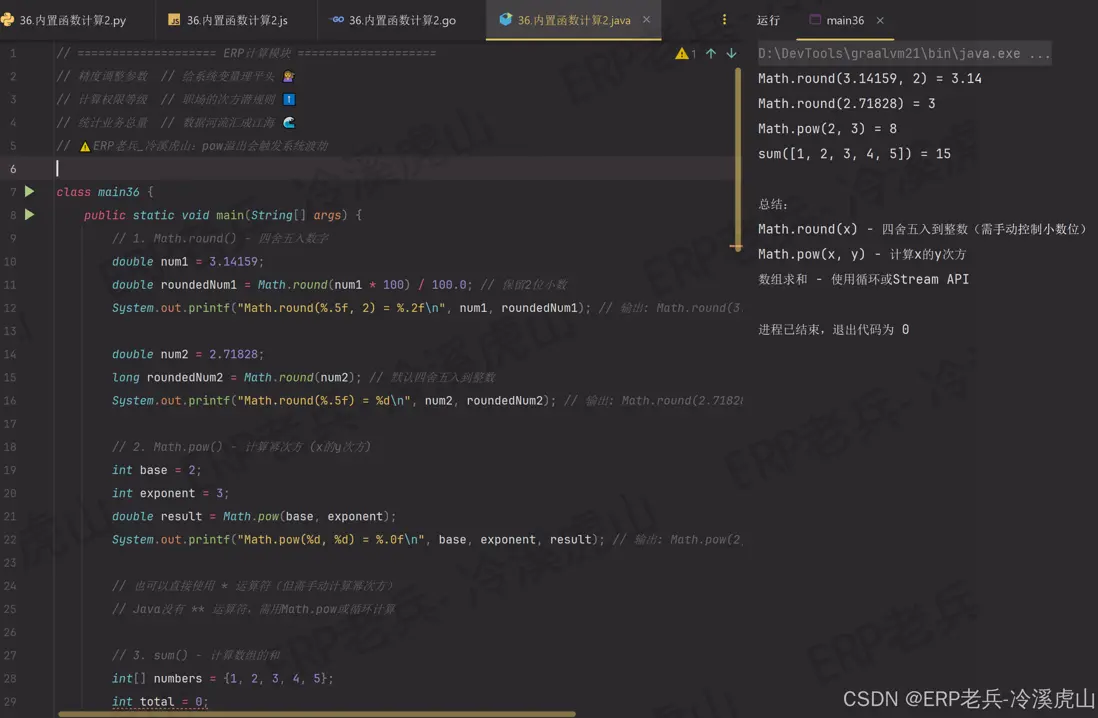Image resolution: width=1098 pixels, height=718 pixels.
Task: Click the 运行 tool window label
Action: coord(768,20)
